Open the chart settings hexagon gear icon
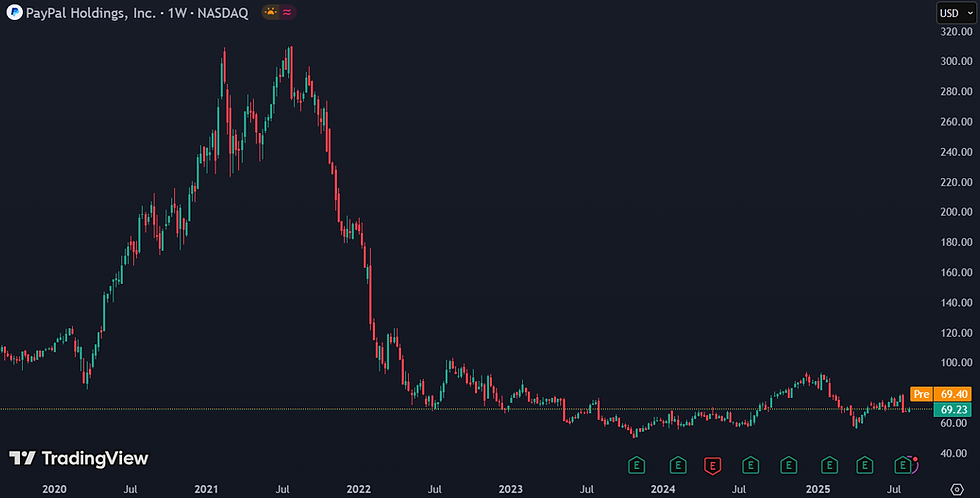This screenshot has height=498, width=980. (x=957, y=489)
